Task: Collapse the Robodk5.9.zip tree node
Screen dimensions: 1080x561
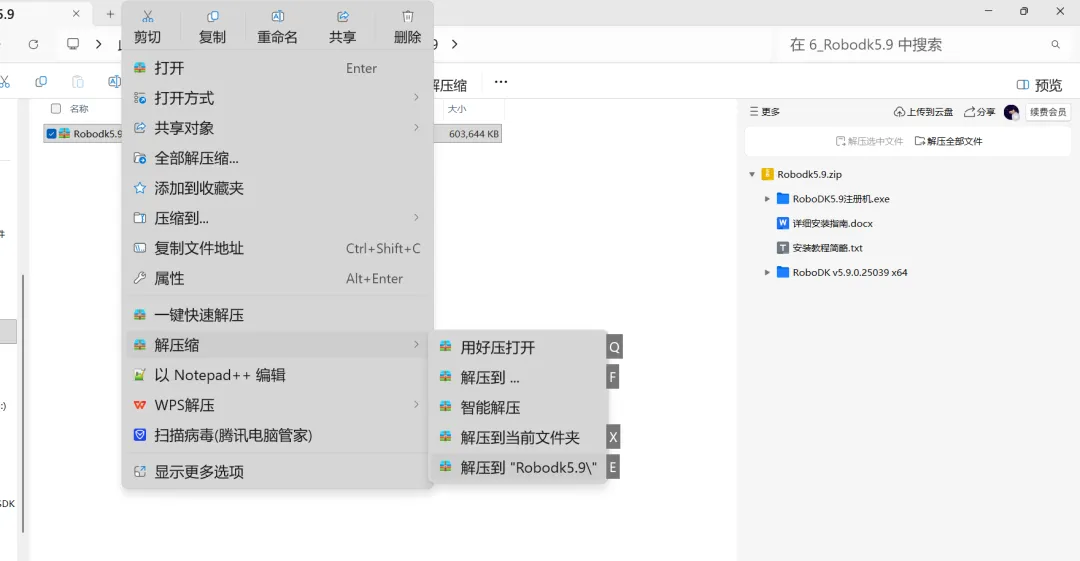Action: point(752,174)
